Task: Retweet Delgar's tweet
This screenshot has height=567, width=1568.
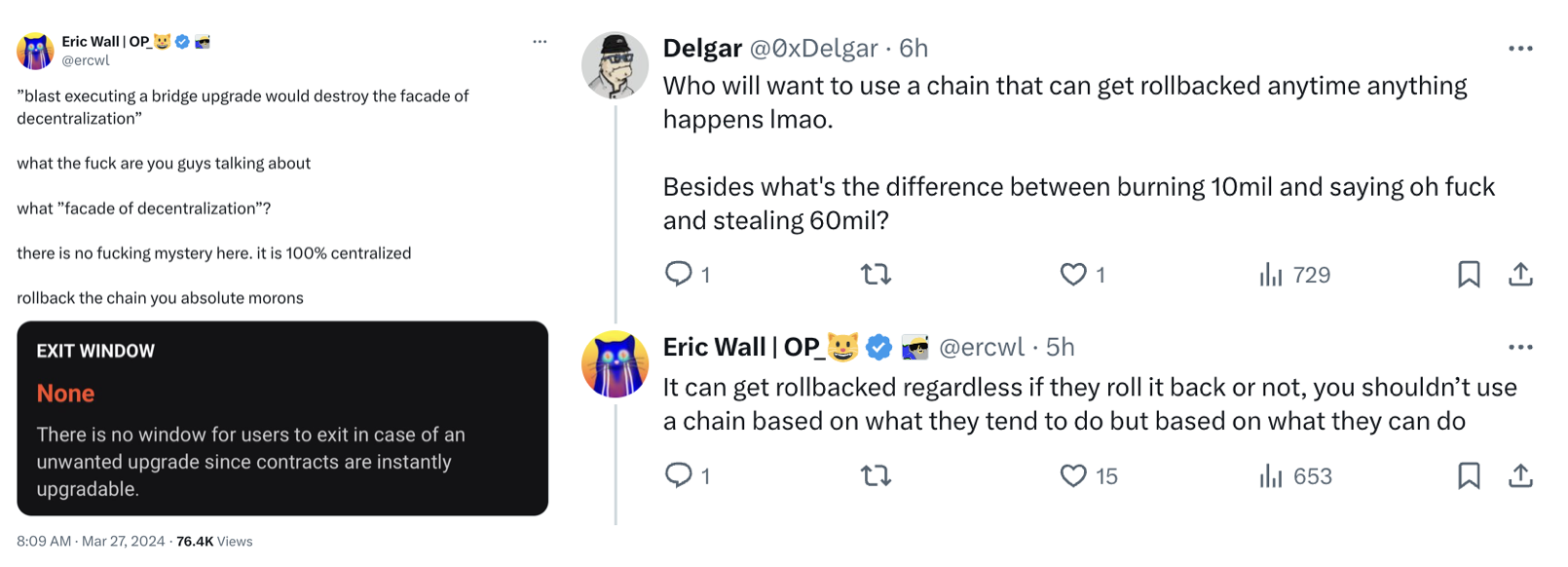Action: pos(876,275)
